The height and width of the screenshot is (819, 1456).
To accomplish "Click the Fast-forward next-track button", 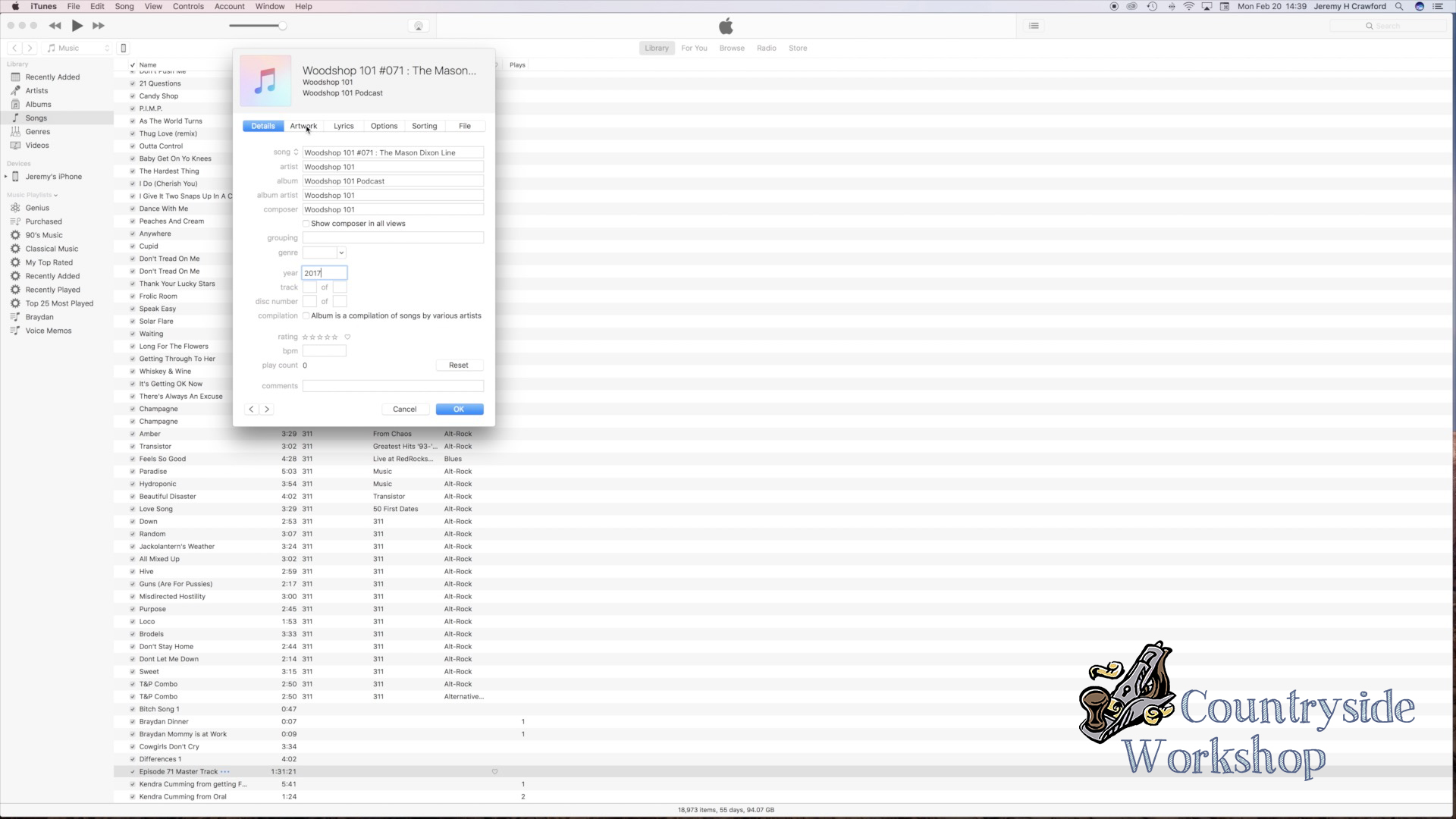I will click(99, 26).
